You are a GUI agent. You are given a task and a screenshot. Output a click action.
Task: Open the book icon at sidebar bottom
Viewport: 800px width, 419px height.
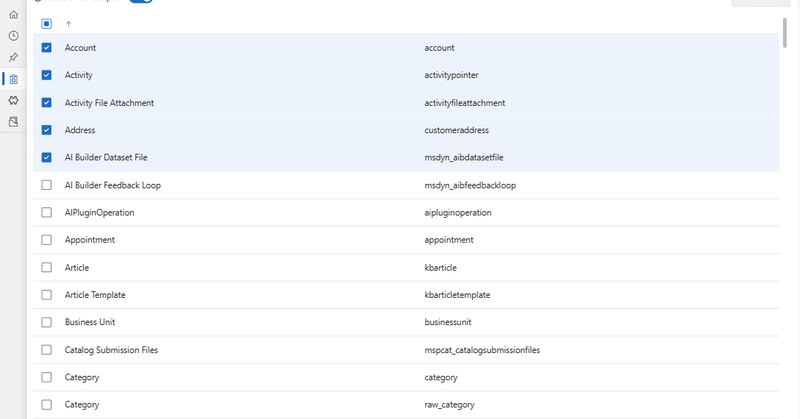13,122
